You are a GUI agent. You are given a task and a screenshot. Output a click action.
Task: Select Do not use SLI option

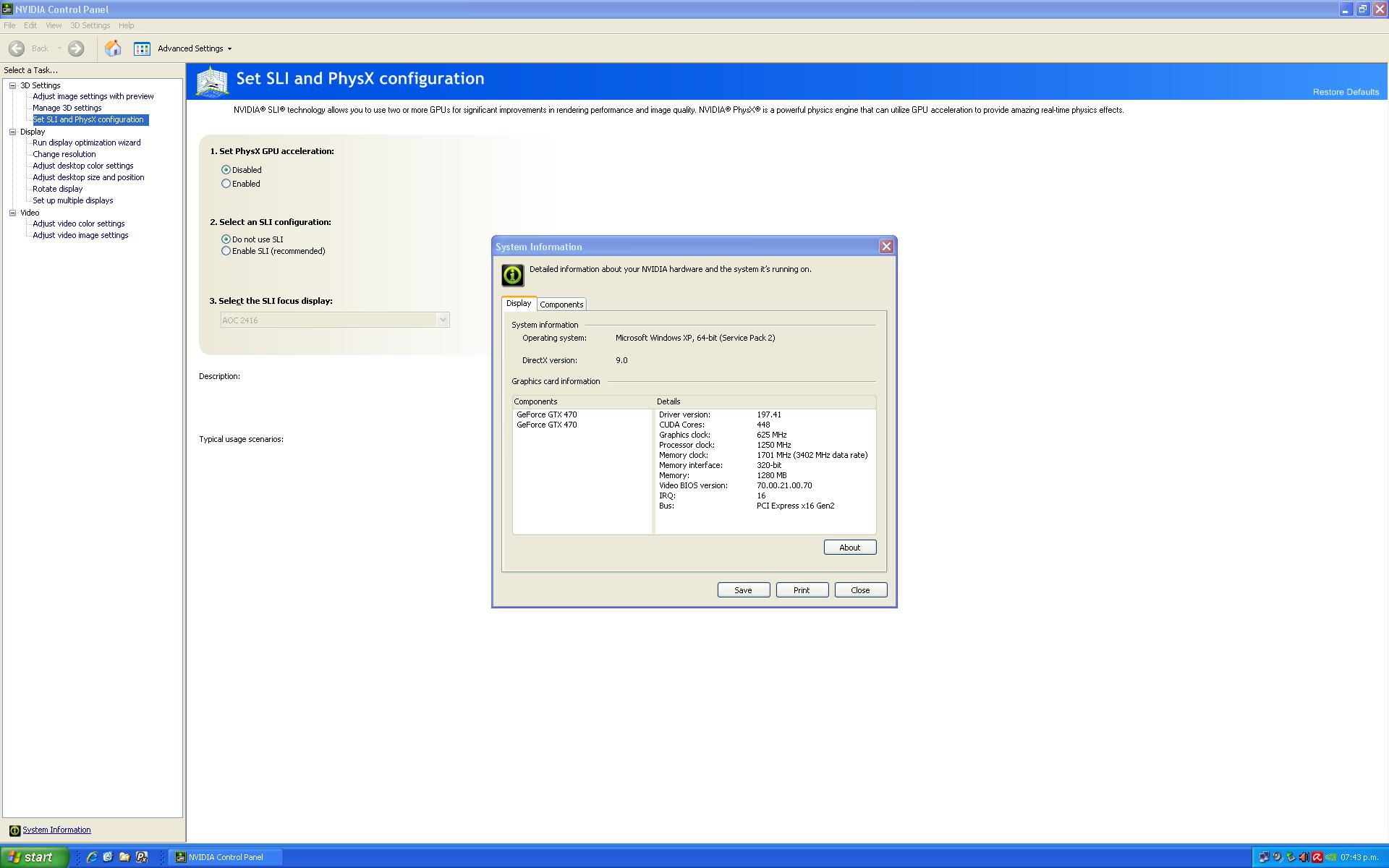(x=226, y=239)
